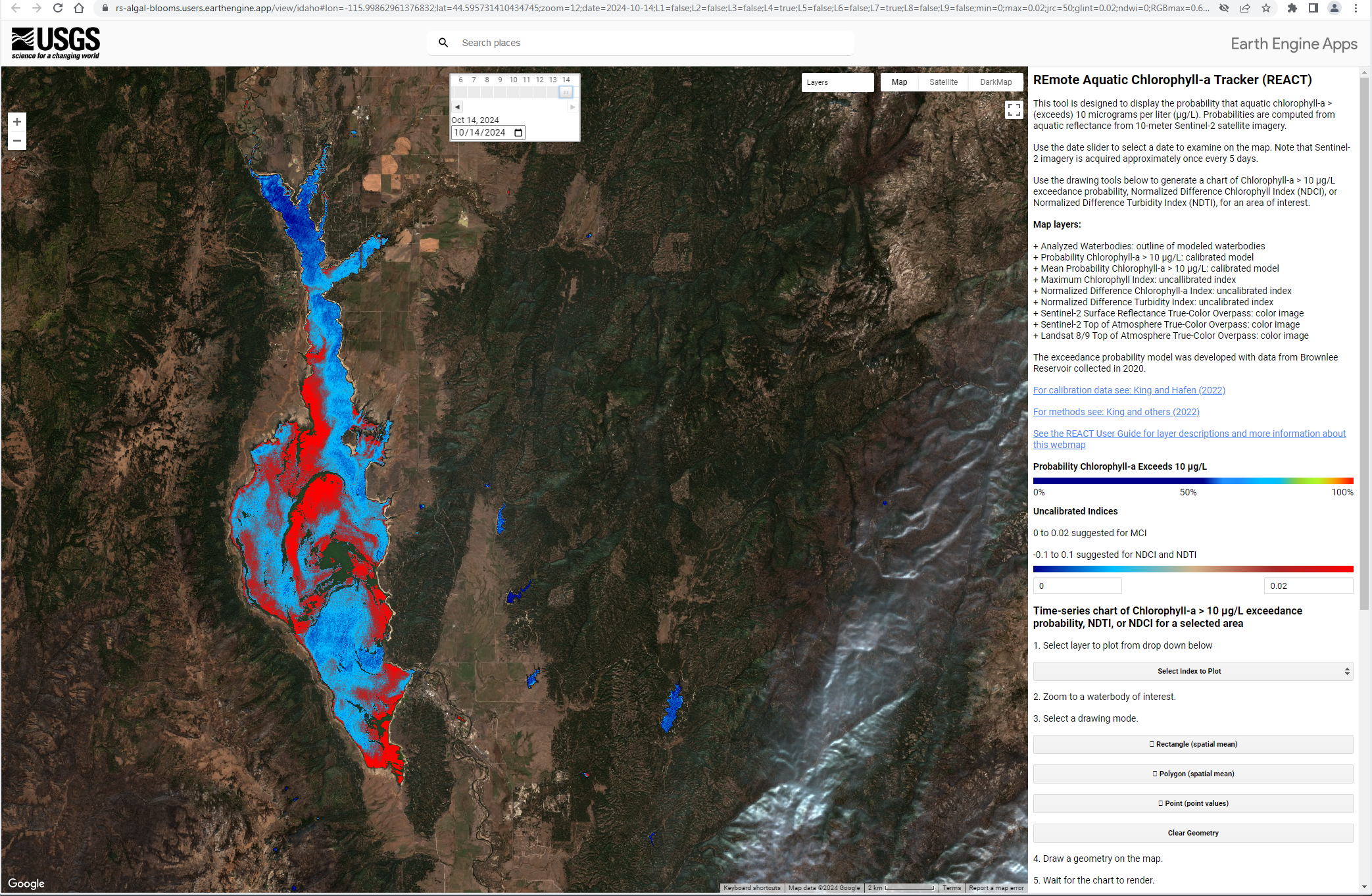The width and height of the screenshot is (1372, 896).
Task: Switch to the DarkMap basemap
Action: pyautogui.click(x=995, y=82)
